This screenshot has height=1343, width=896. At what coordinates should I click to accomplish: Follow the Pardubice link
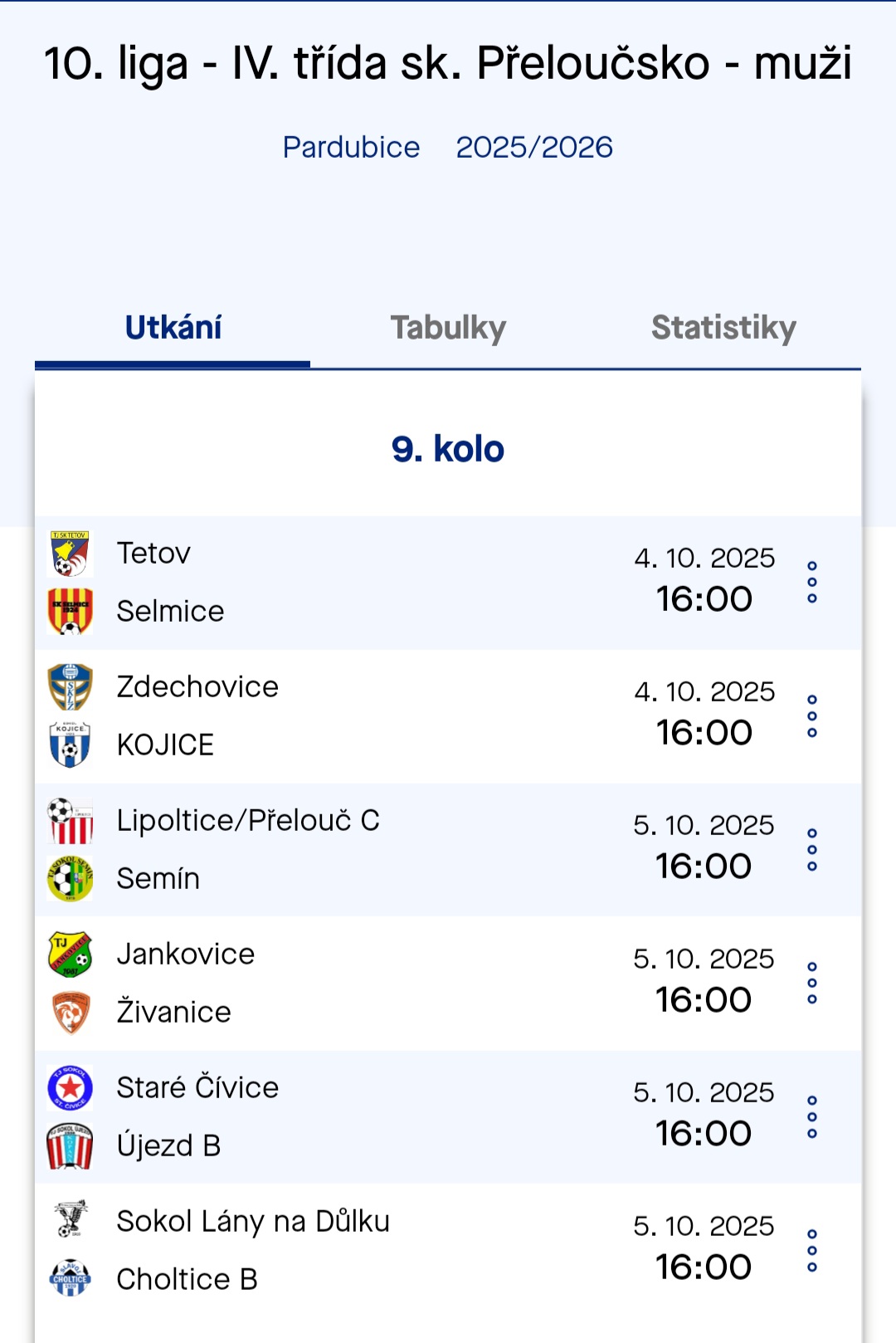[351, 148]
